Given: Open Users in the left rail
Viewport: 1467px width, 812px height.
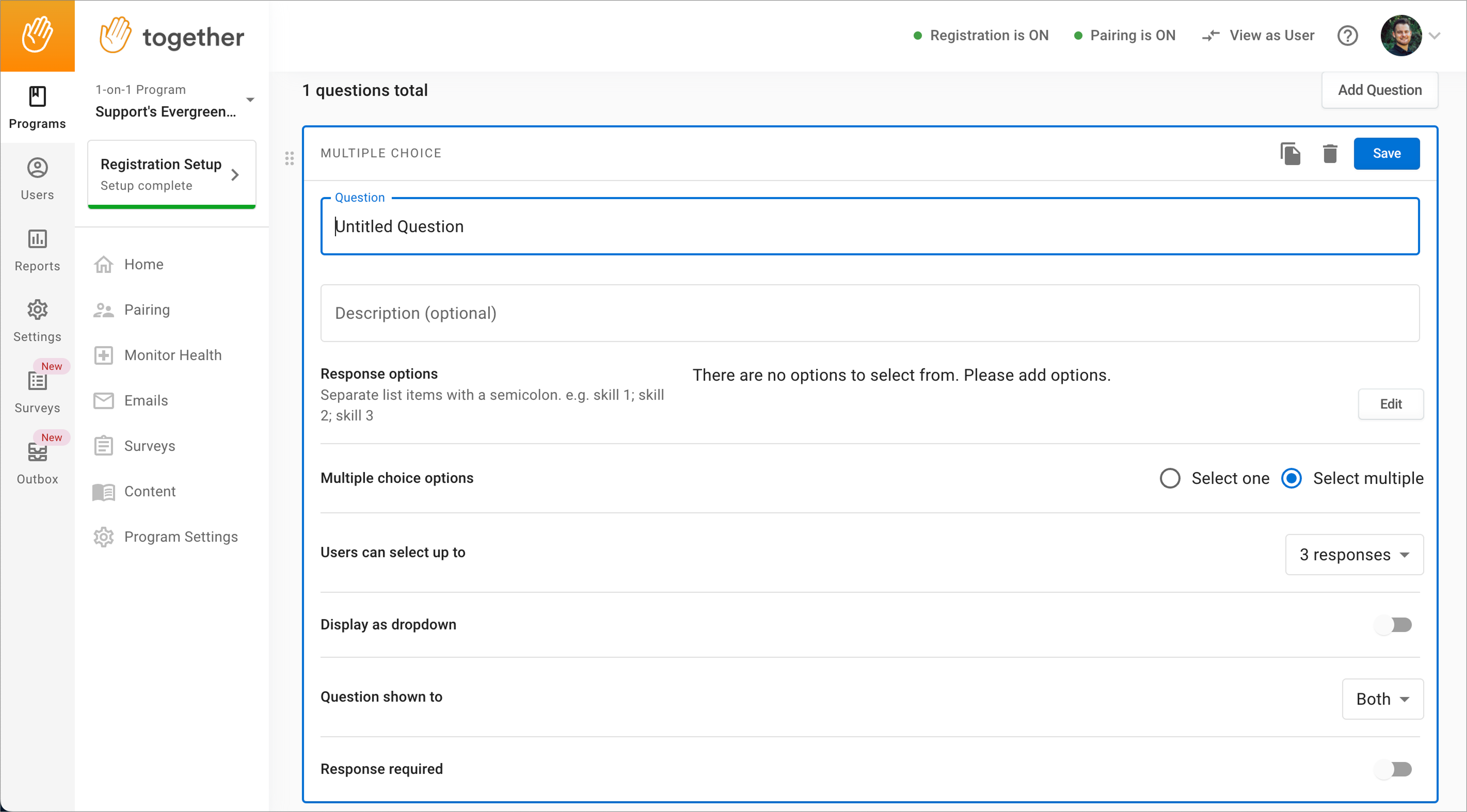Looking at the screenshot, I should pos(37,179).
